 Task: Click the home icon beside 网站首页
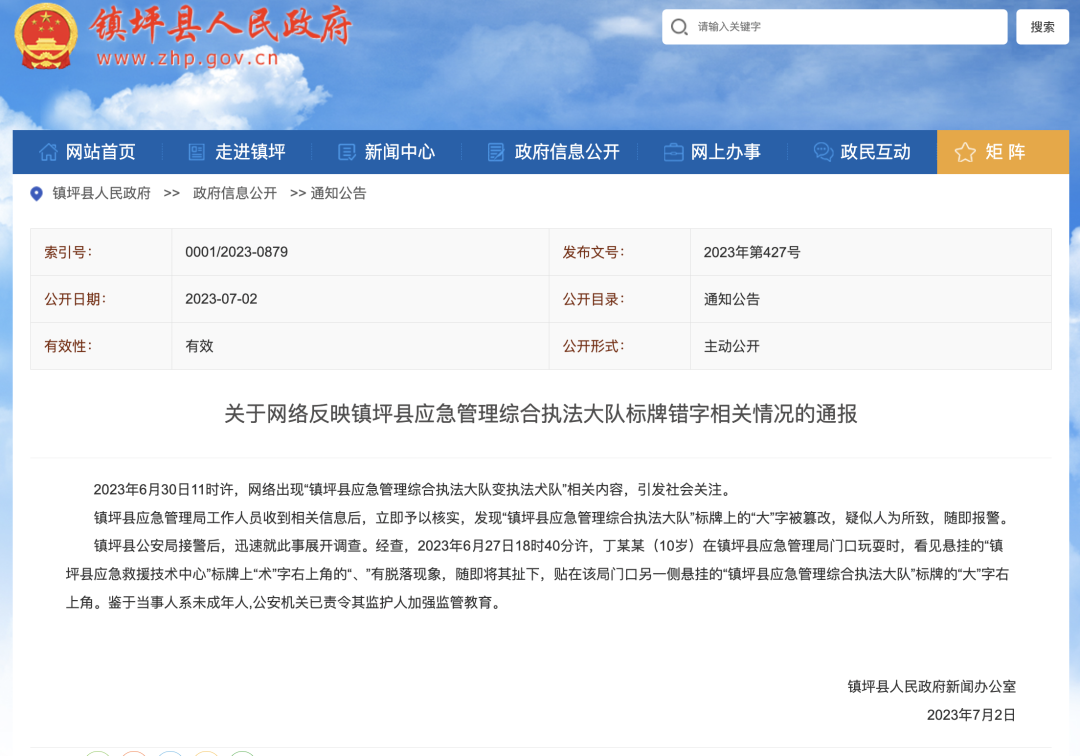coord(48,152)
